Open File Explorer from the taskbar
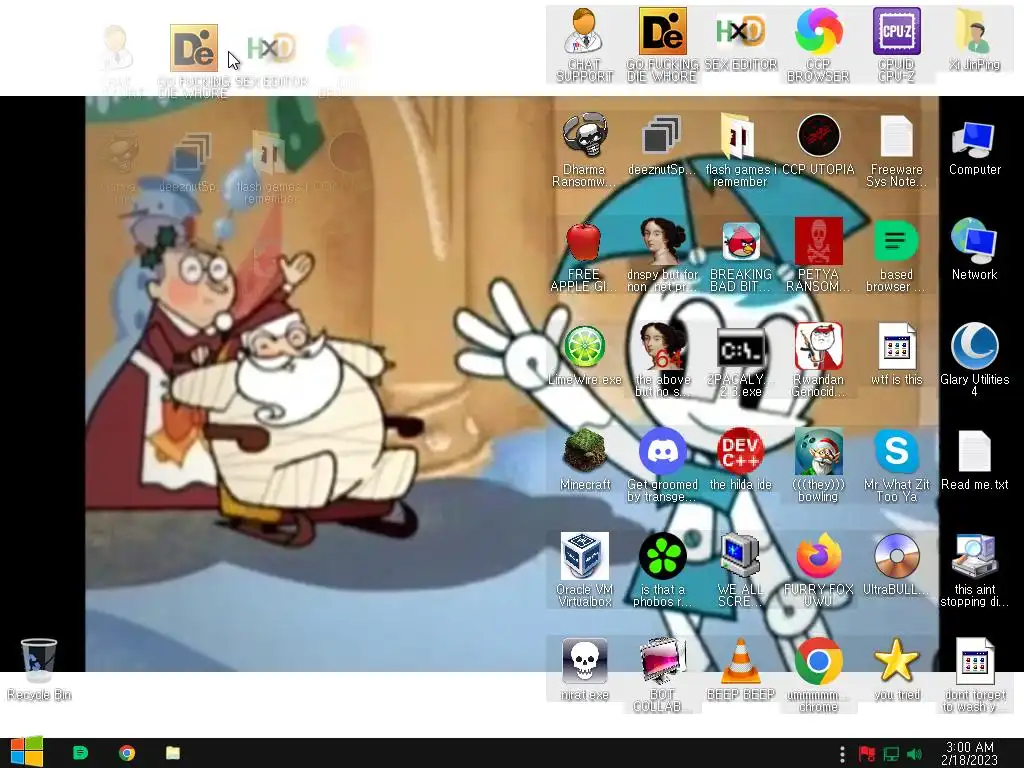The image size is (1024, 768). point(173,753)
